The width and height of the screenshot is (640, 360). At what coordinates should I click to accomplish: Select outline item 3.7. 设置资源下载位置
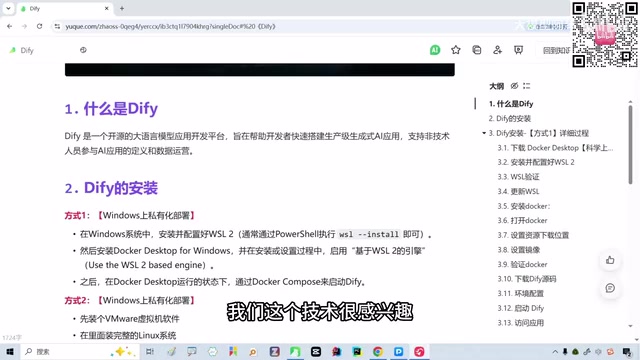tap(533, 235)
